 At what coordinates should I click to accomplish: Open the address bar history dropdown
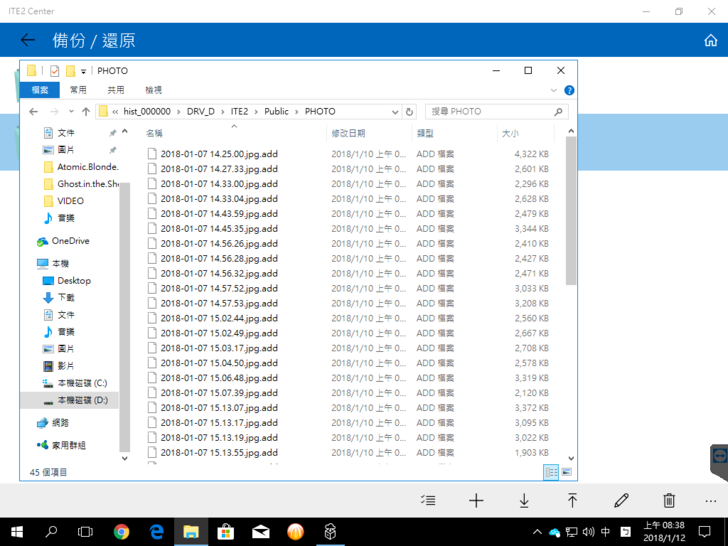coord(396,112)
